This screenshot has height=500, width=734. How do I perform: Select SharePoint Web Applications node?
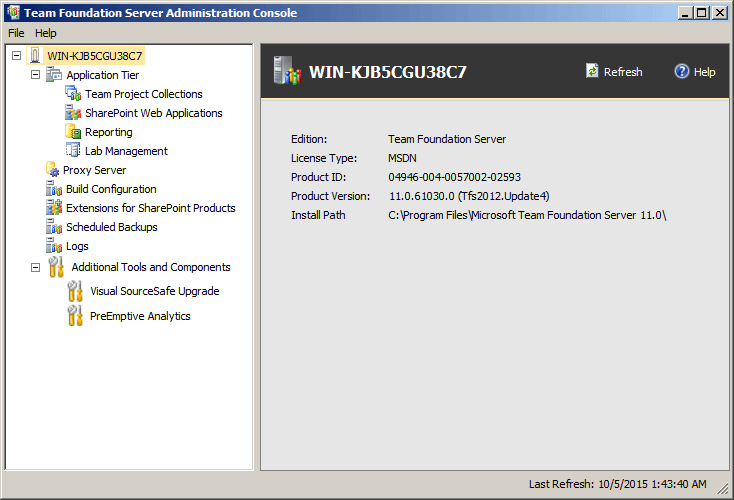point(154,113)
